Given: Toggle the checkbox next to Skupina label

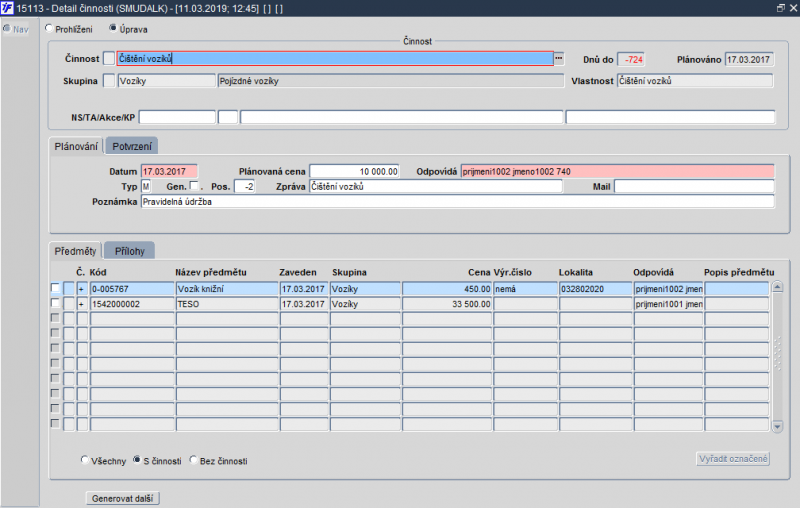Looking at the screenshot, I should [x=109, y=81].
